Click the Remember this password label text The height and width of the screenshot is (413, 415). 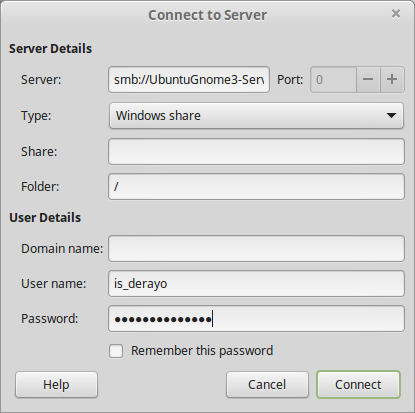[x=202, y=351]
